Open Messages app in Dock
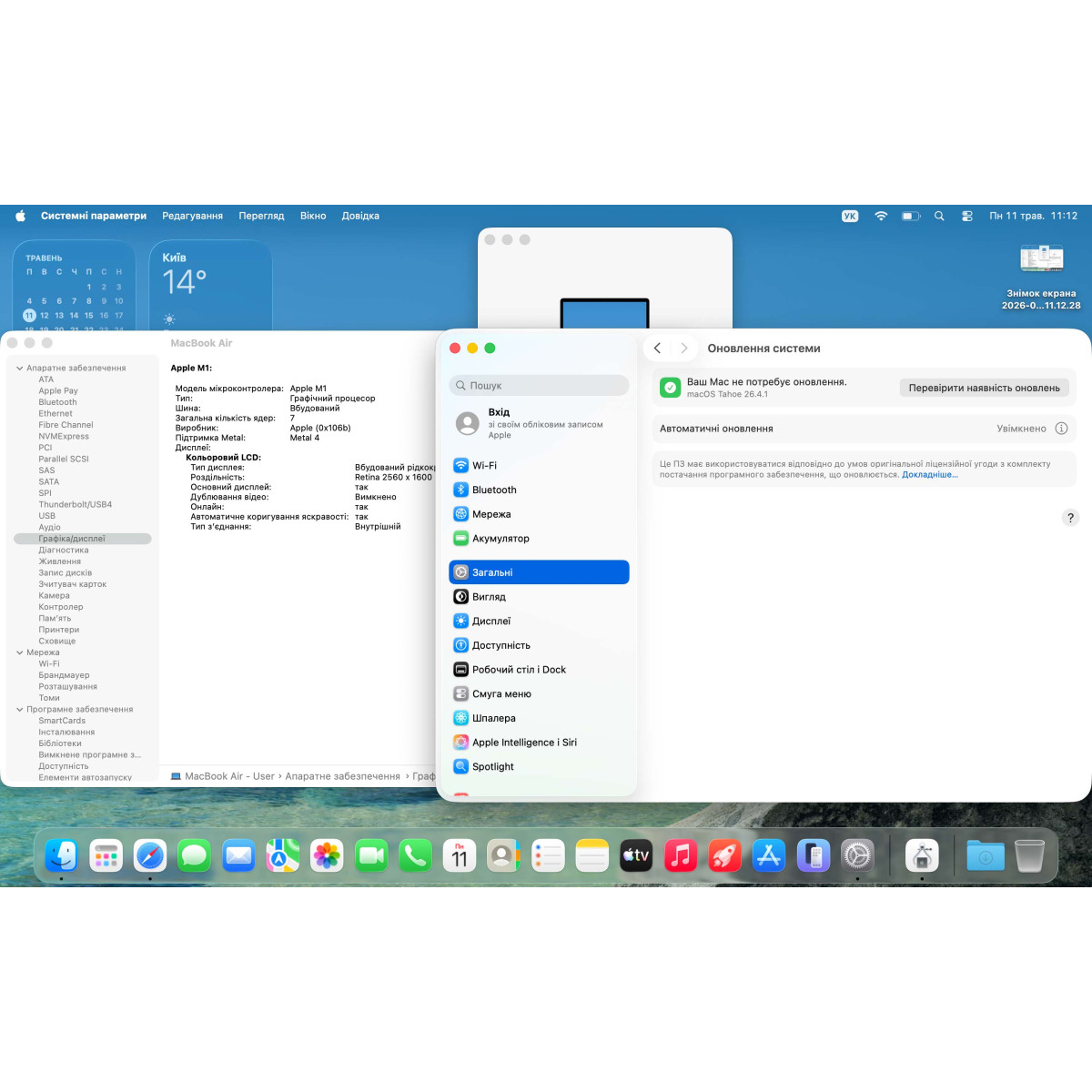This screenshot has height=1092, width=1092. point(194,855)
